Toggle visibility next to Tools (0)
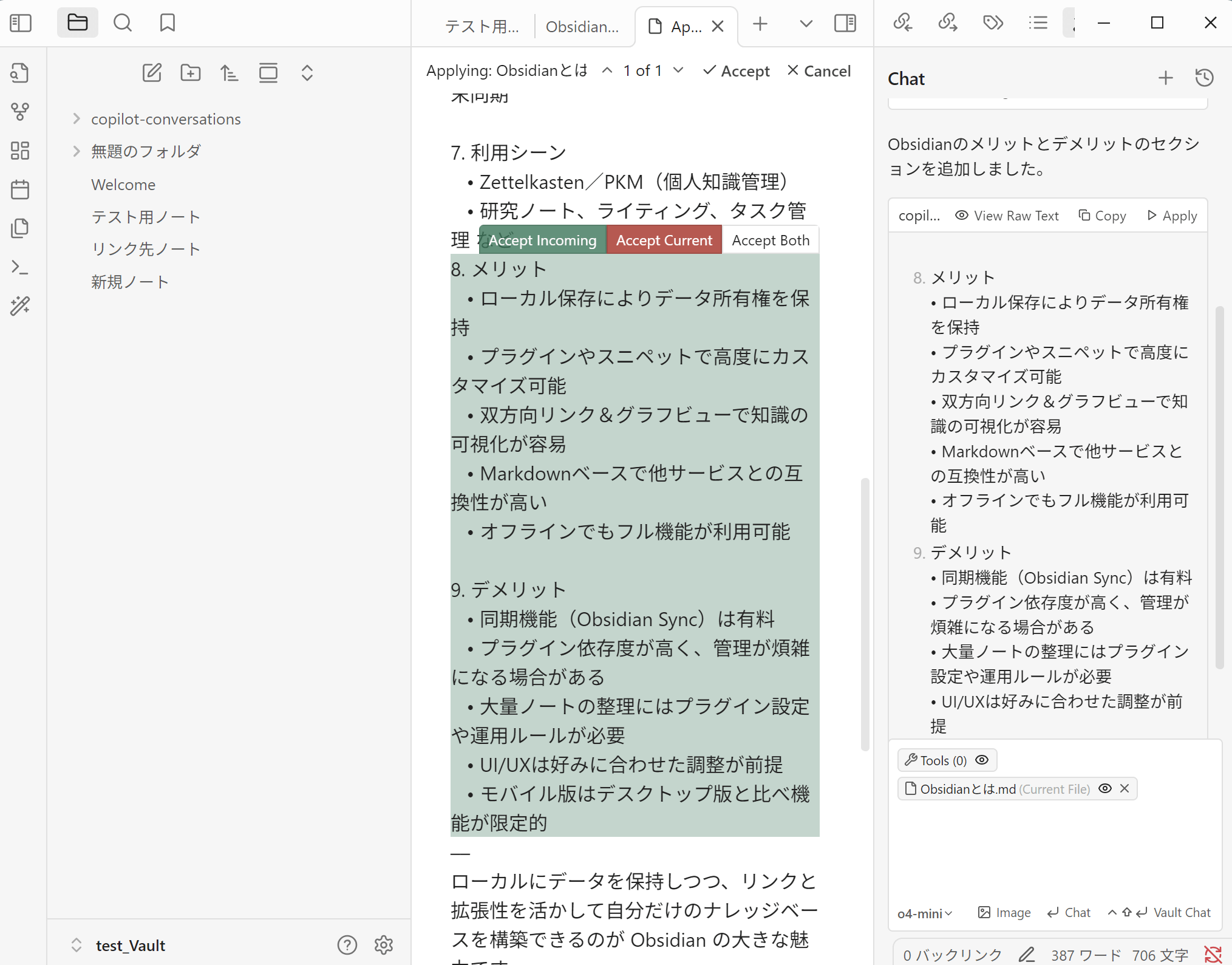The width and height of the screenshot is (1232, 965). click(x=982, y=760)
